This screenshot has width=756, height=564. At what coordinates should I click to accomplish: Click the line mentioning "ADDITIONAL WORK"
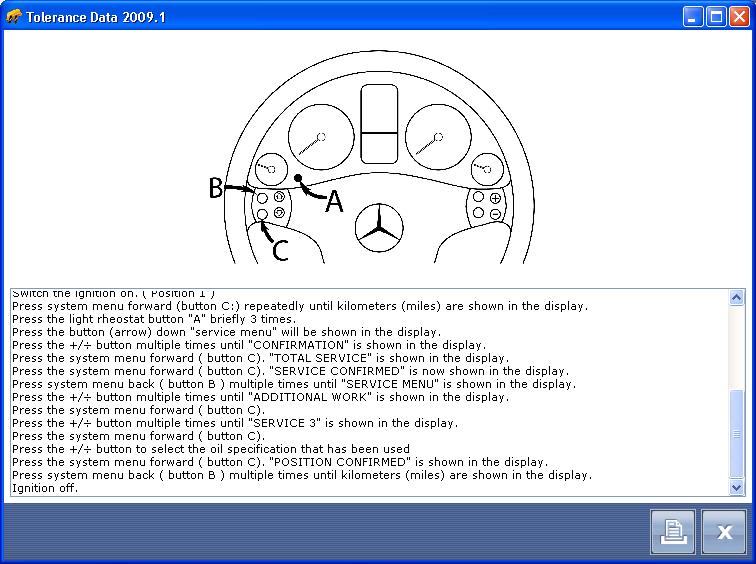click(x=260, y=397)
